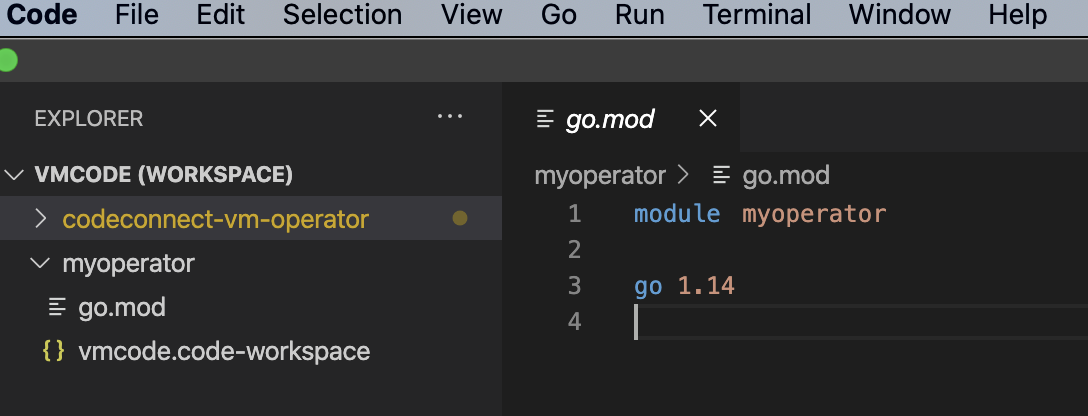Open the Terminal menu
Screen dimensions: 1088x416
click(756, 15)
